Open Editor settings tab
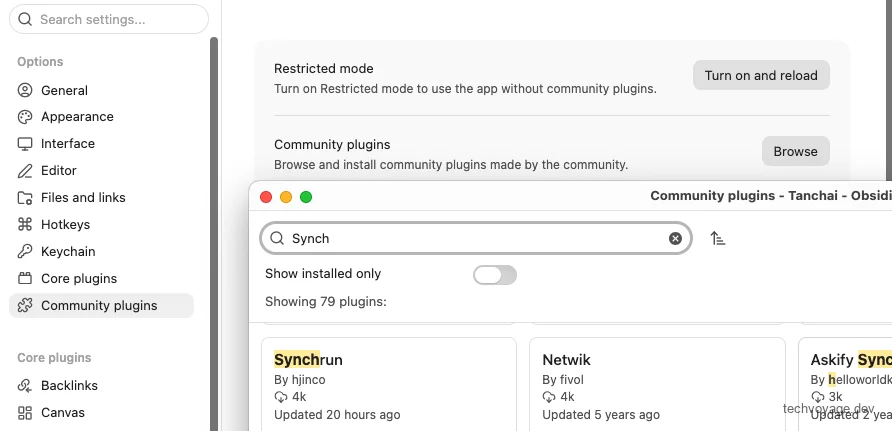Viewport: 892px width, 431px height. coord(101,171)
